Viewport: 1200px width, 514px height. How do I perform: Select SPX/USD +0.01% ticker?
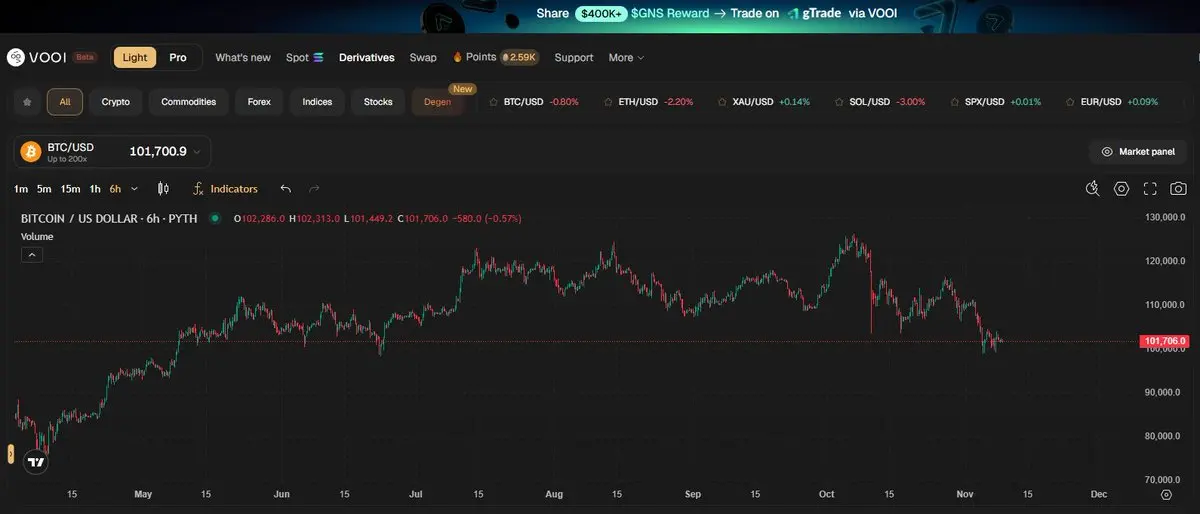[1003, 102]
